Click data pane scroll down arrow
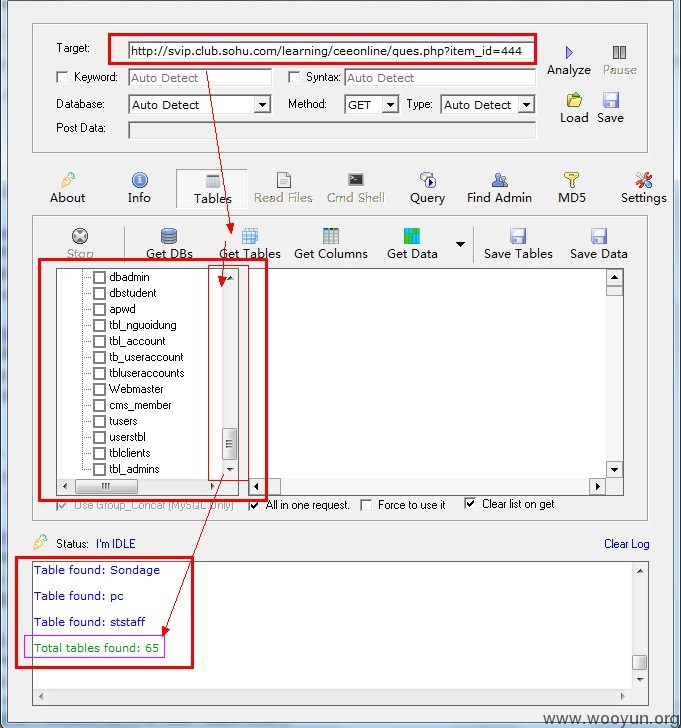Screen dimensions: 681x728 pos(614,470)
